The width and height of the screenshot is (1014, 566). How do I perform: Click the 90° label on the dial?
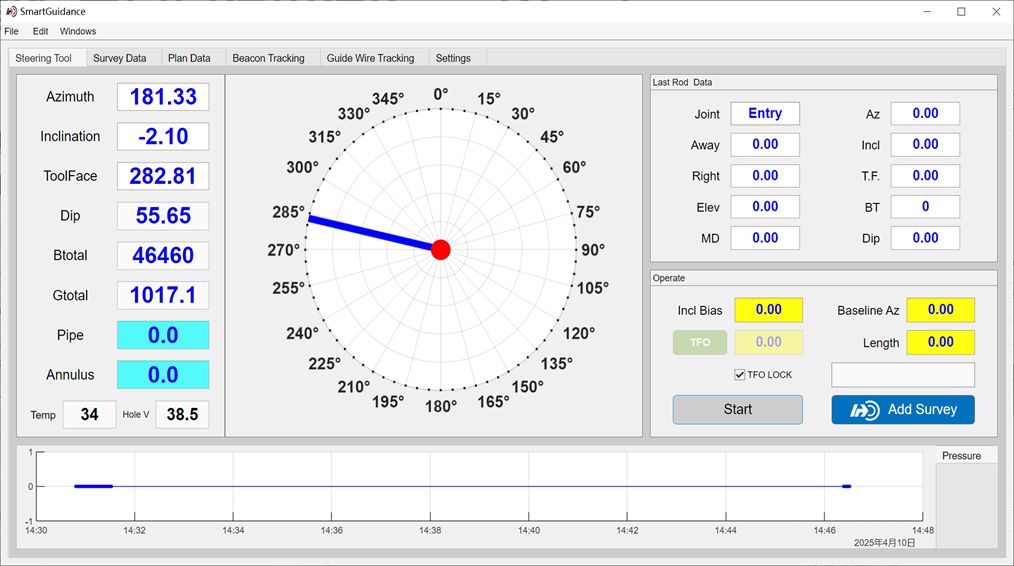[593, 250]
